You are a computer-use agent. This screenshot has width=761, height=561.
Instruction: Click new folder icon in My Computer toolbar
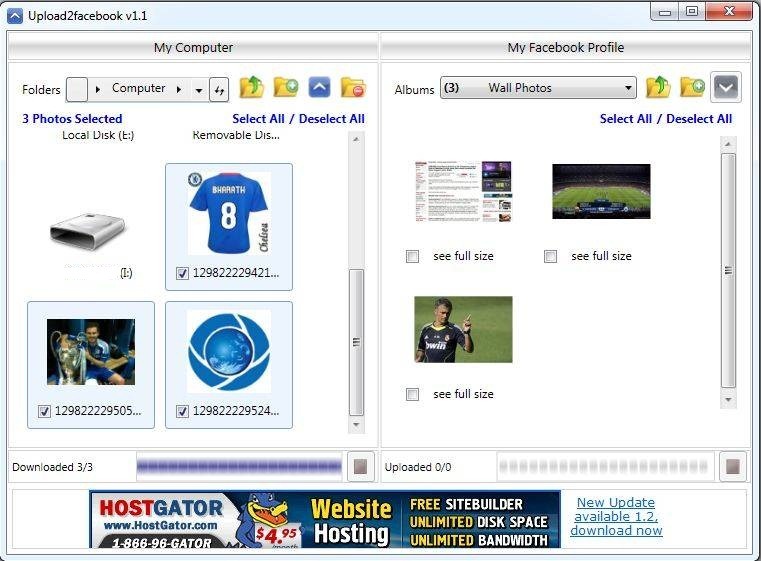286,88
